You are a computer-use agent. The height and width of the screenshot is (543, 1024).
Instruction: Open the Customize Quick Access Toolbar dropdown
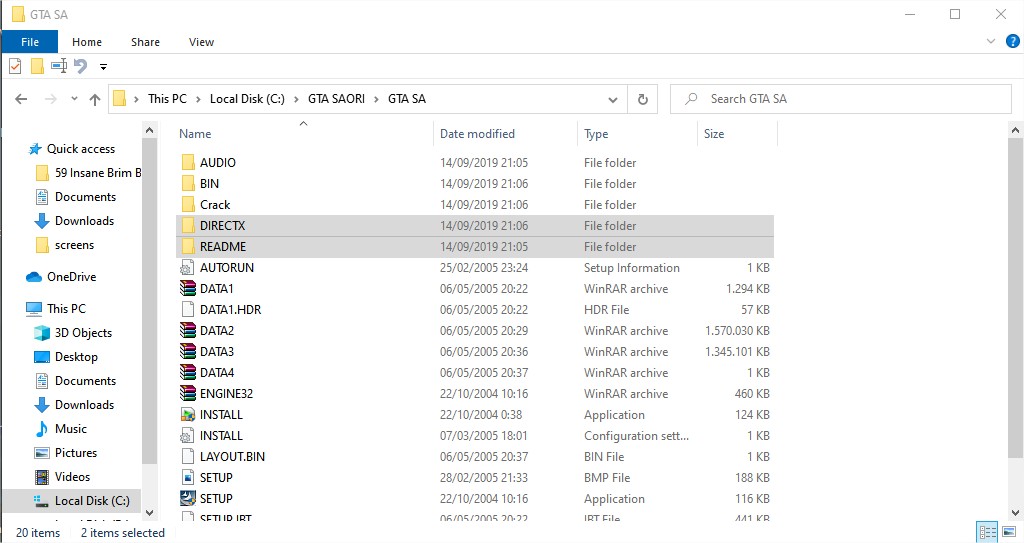coord(103,67)
